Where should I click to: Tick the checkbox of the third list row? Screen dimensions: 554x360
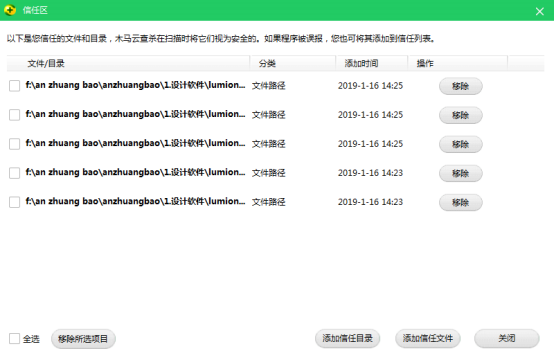click(14, 144)
